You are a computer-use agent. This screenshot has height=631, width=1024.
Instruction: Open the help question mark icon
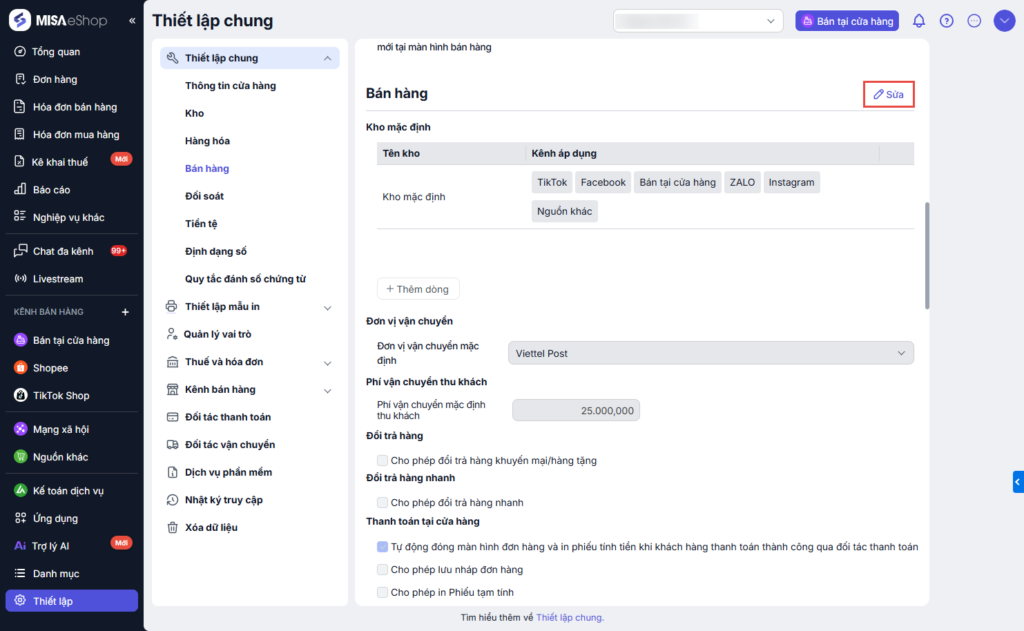click(x=947, y=21)
